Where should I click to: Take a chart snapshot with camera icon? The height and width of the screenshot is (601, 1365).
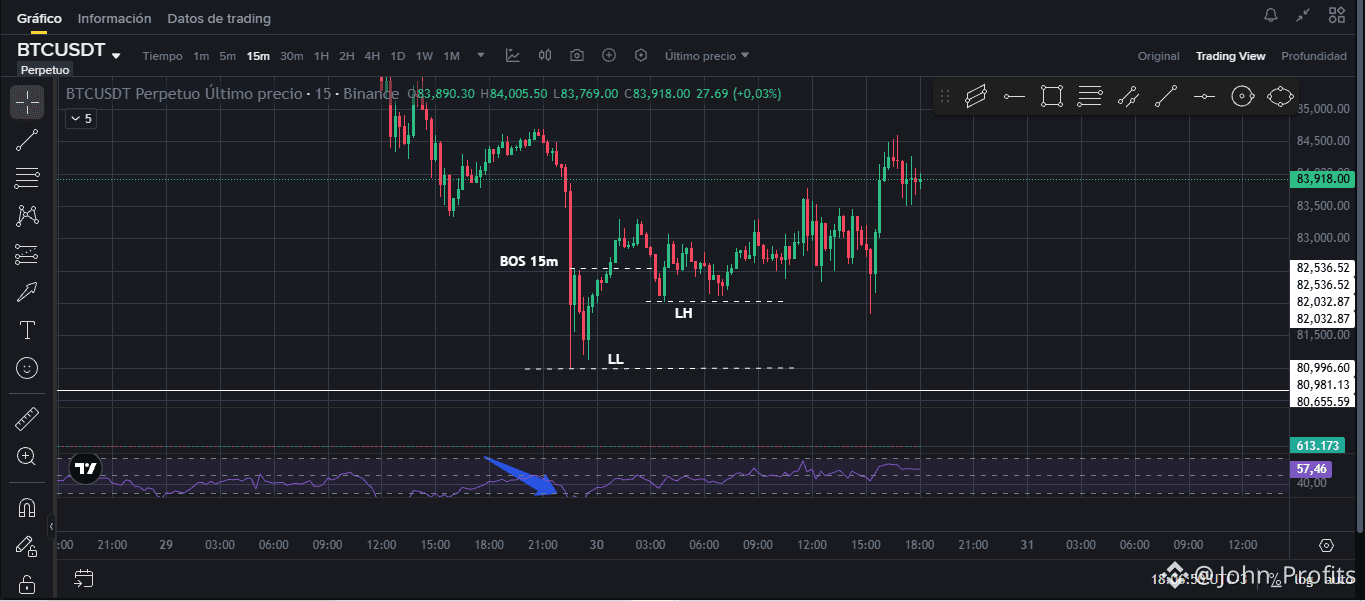pyautogui.click(x=577, y=56)
